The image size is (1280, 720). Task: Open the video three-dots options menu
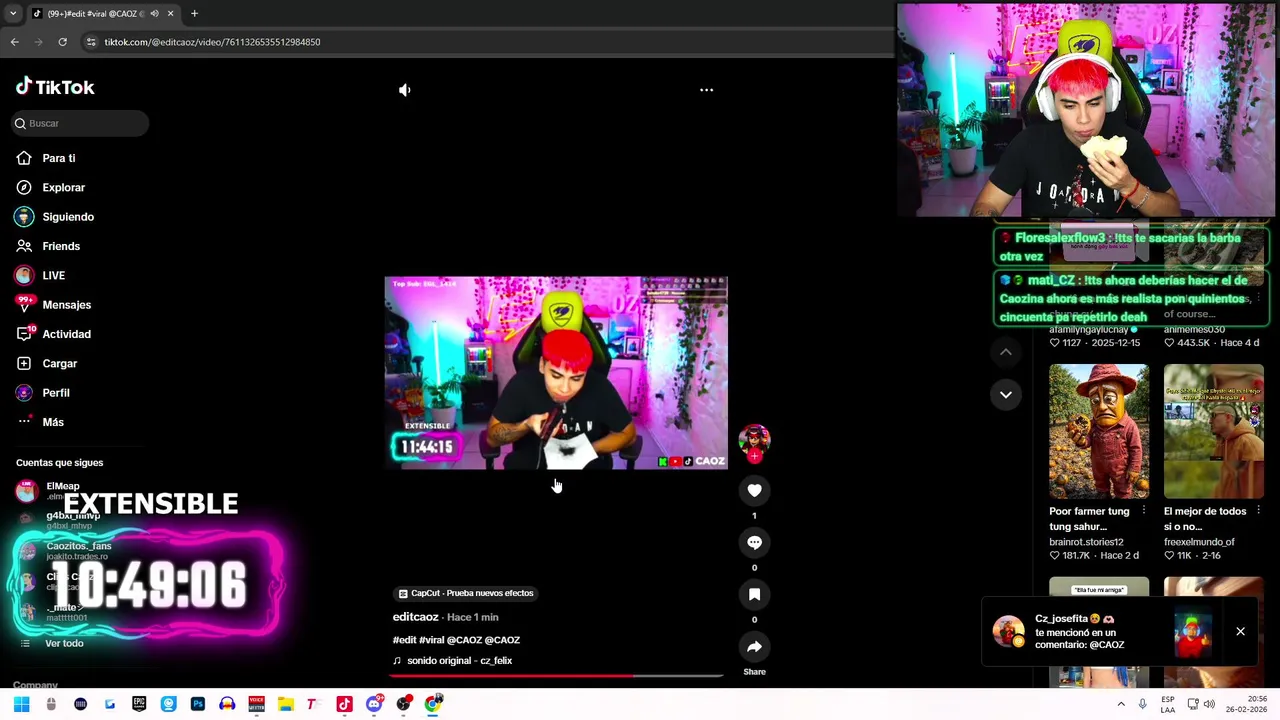706,90
